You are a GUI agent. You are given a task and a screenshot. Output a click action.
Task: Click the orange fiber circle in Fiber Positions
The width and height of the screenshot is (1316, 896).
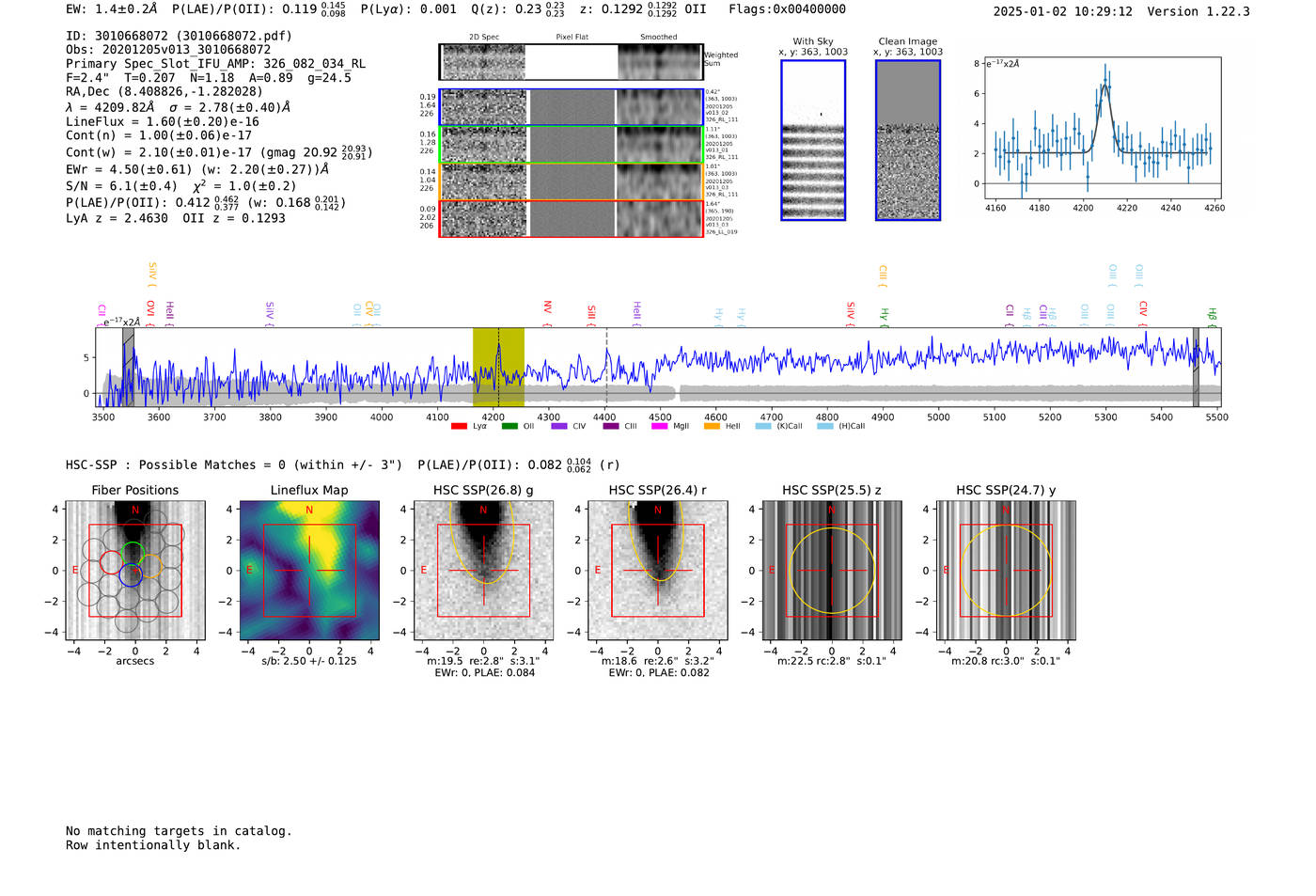(x=150, y=566)
